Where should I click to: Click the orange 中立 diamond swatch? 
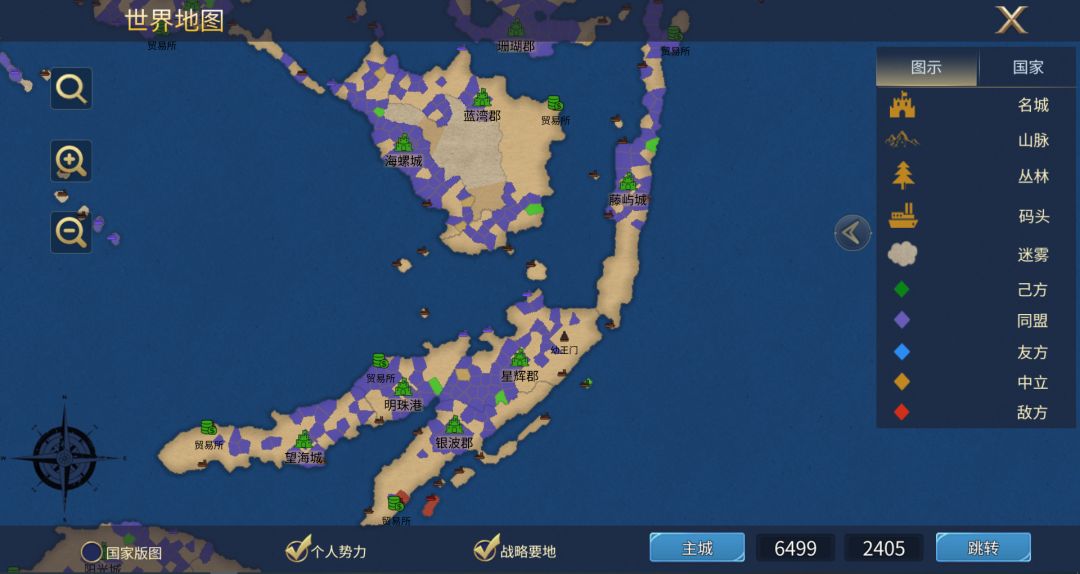pos(902,382)
